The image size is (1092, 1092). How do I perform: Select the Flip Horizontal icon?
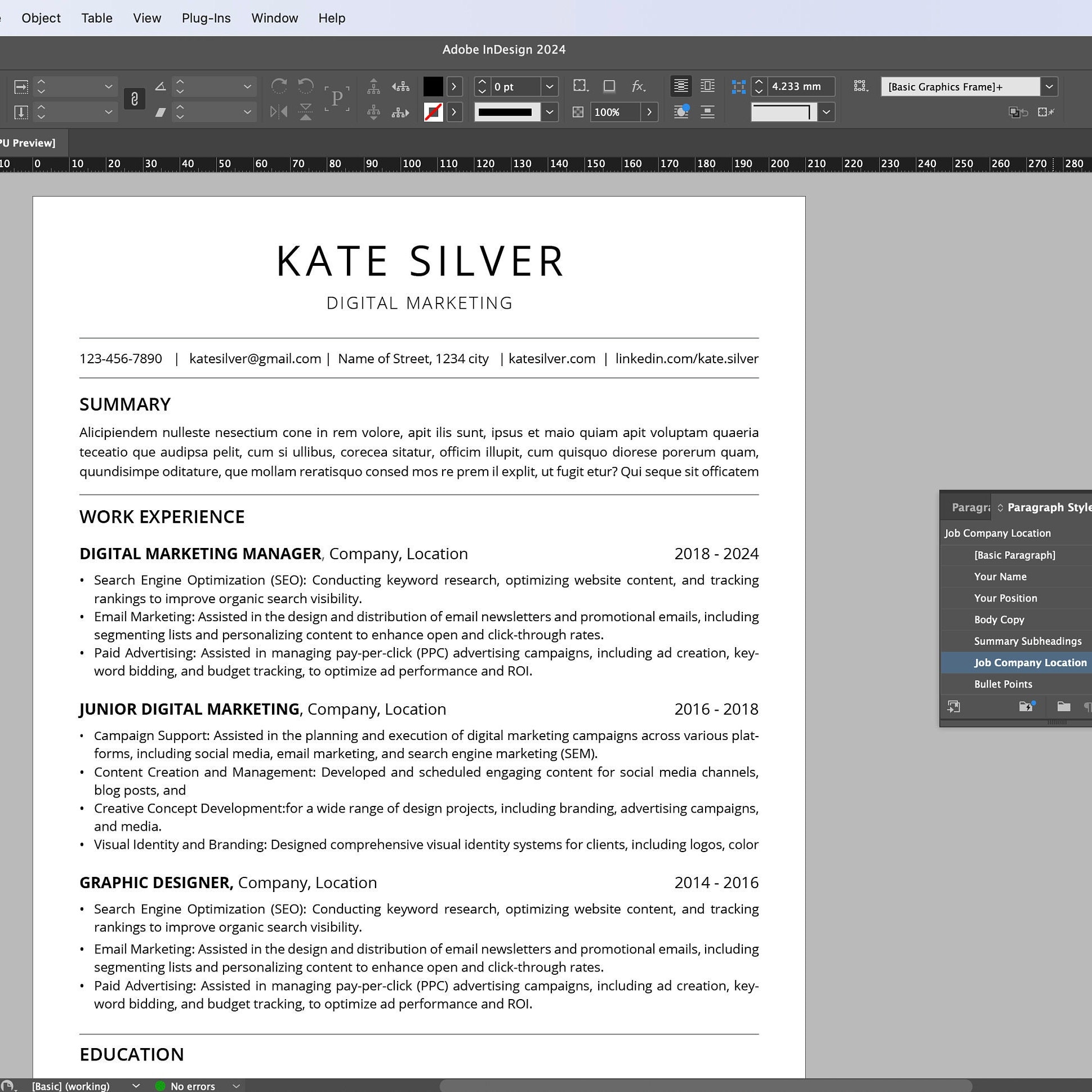point(279,112)
